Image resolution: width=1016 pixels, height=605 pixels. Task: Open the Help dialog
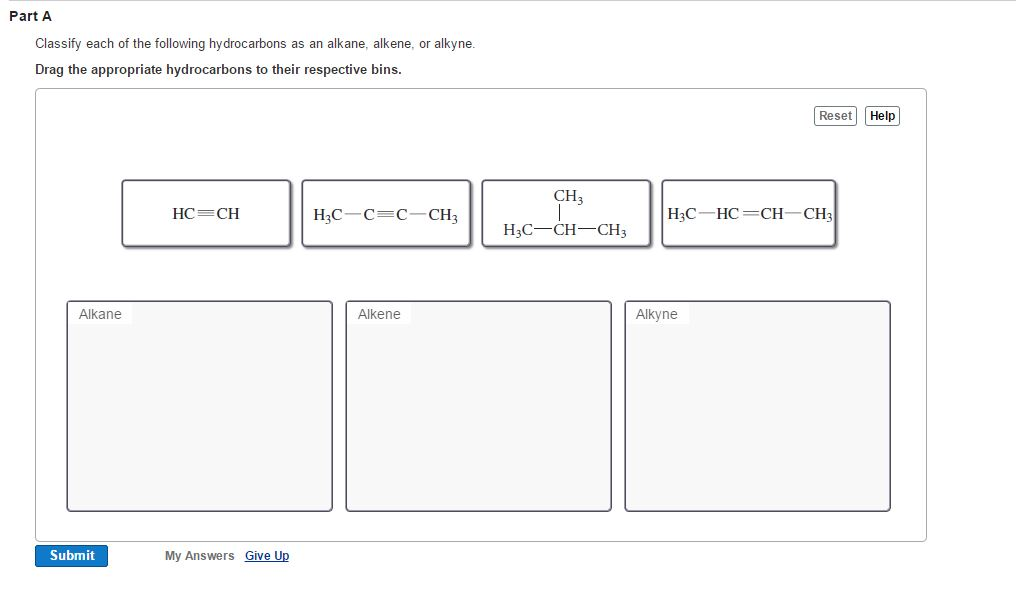882,115
